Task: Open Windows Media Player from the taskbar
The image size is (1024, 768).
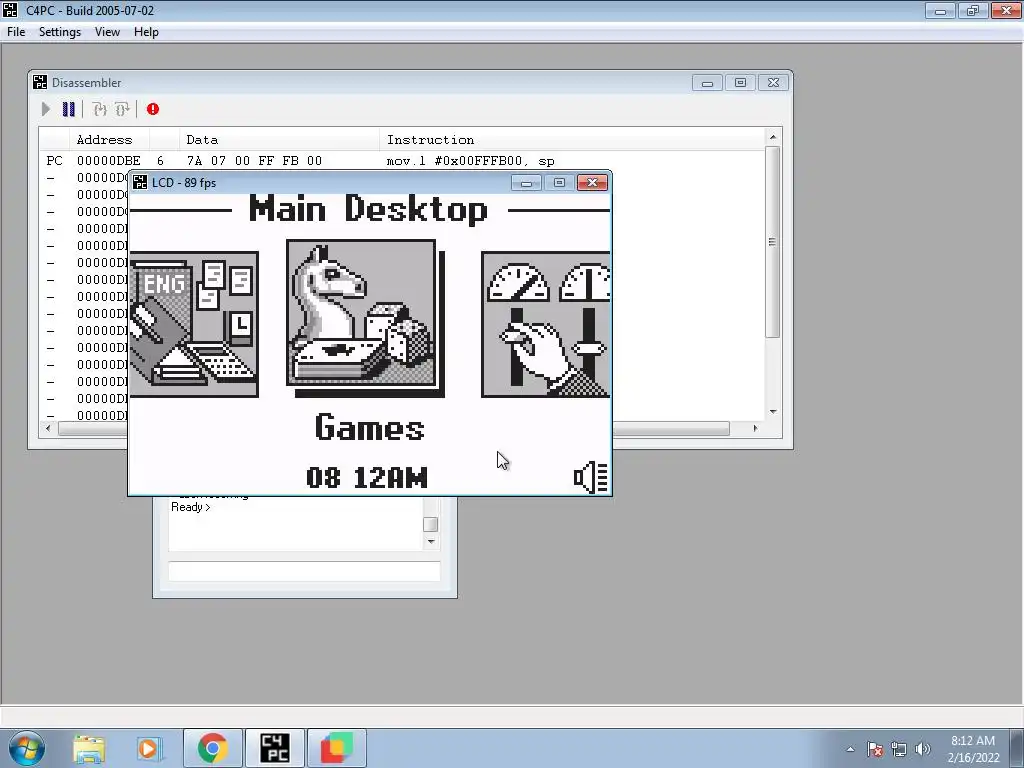Action: pyautogui.click(x=148, y=748)
